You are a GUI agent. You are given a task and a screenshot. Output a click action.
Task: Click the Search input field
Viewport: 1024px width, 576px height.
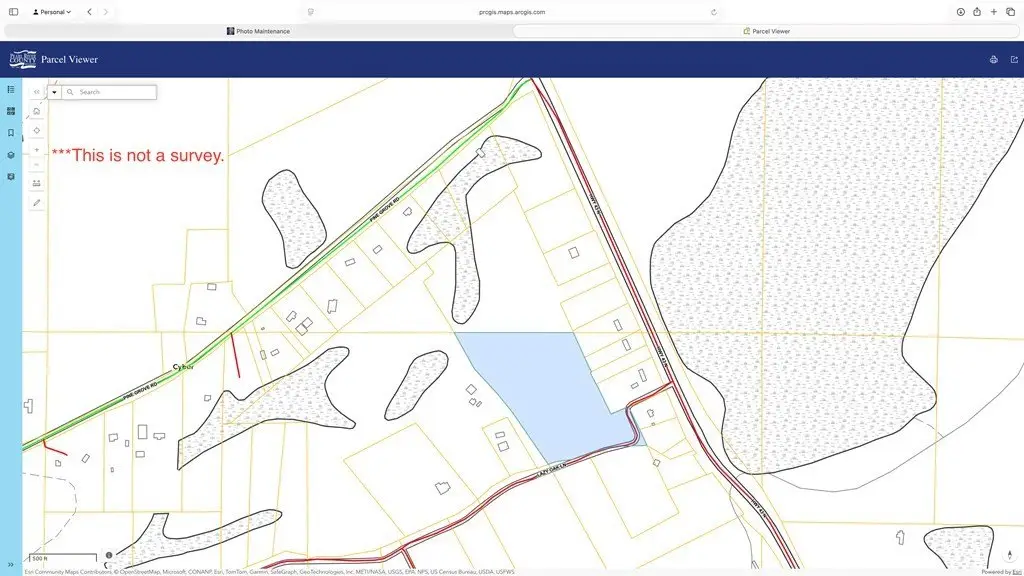(x=116, y=92)
